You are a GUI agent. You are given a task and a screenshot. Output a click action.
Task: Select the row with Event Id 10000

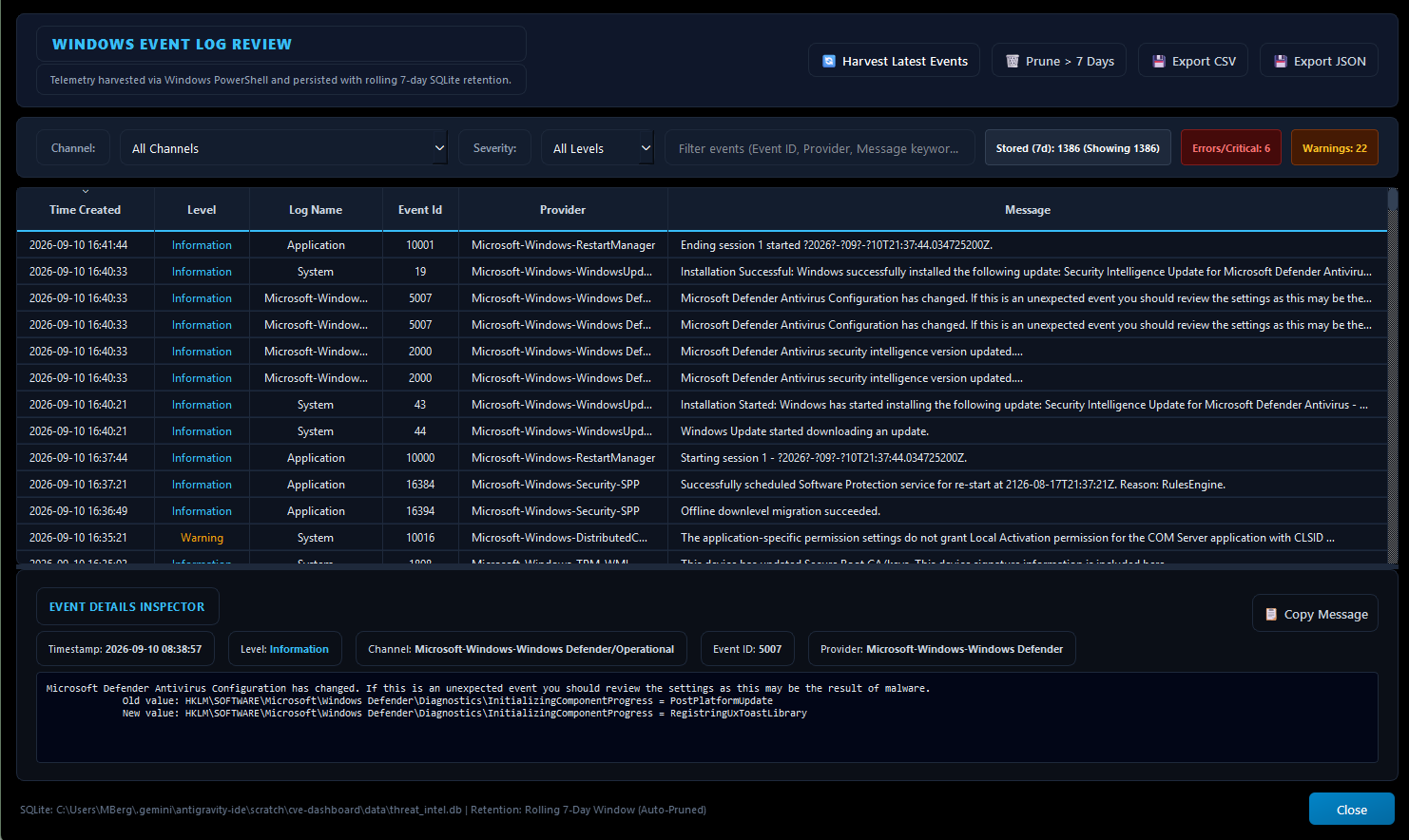tap(702, 458)
